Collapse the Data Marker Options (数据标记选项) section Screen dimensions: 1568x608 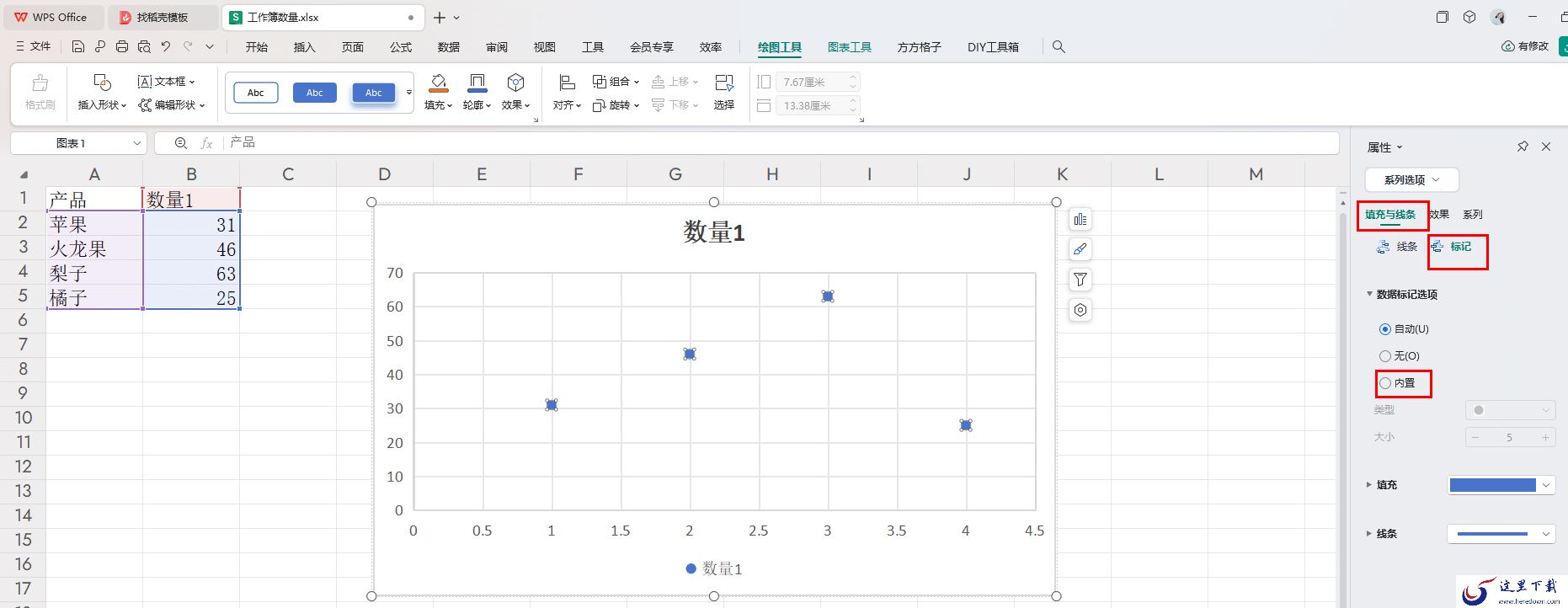(1369, 294)
